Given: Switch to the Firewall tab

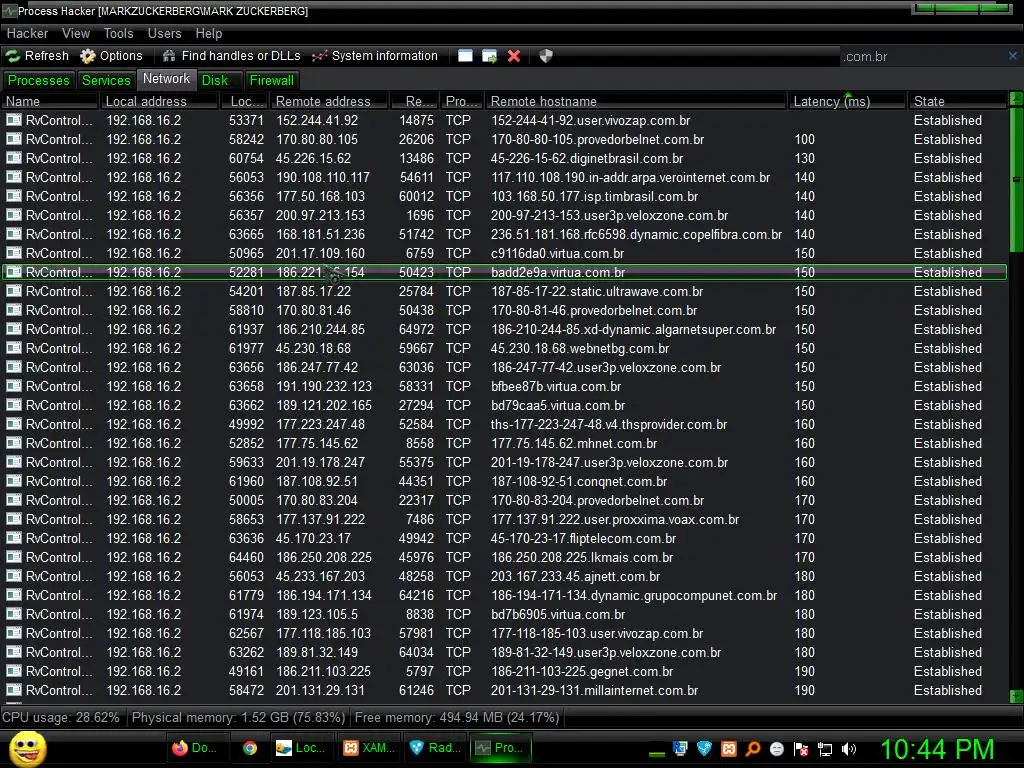Looking at the screenshot, I should coord(272,80).
